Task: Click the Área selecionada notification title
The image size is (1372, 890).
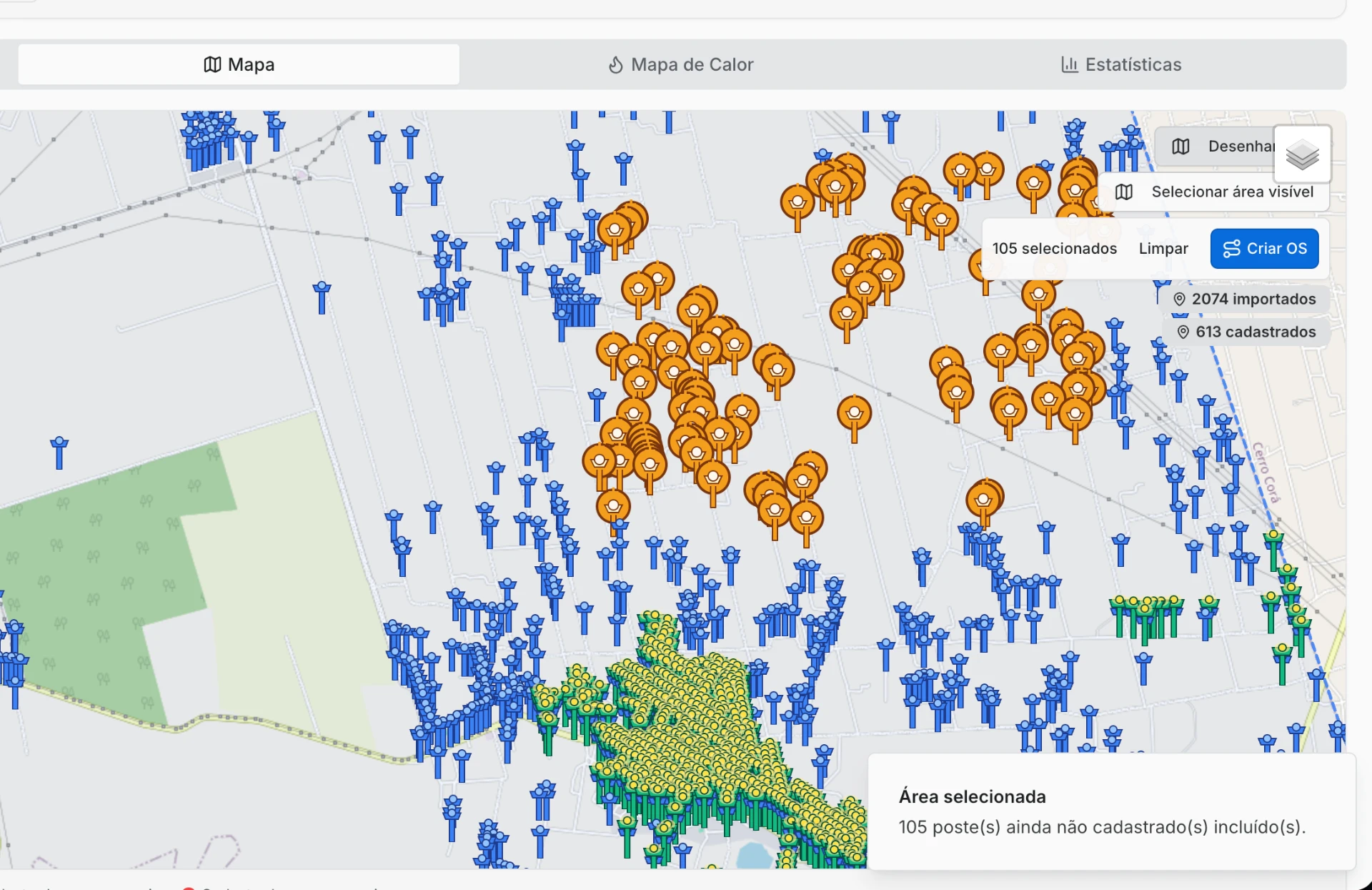Action: point(972,796)
